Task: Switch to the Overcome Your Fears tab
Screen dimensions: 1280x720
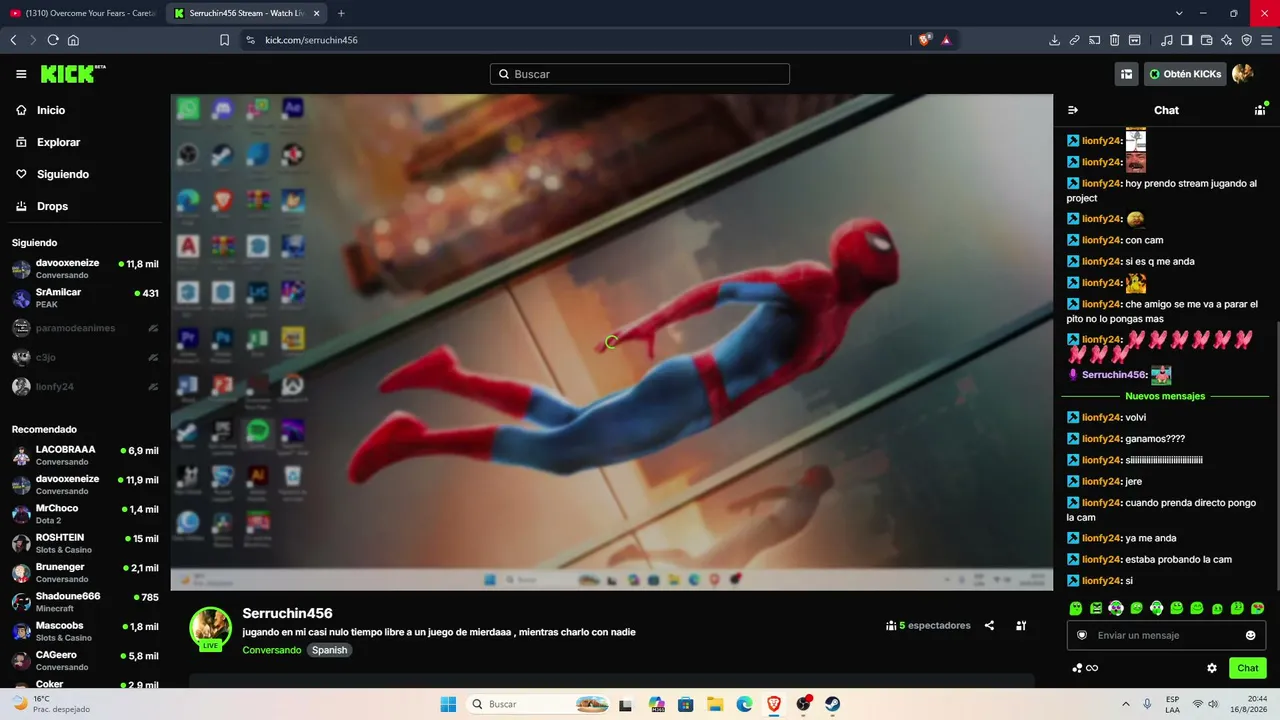Action: tap(84, 13)
